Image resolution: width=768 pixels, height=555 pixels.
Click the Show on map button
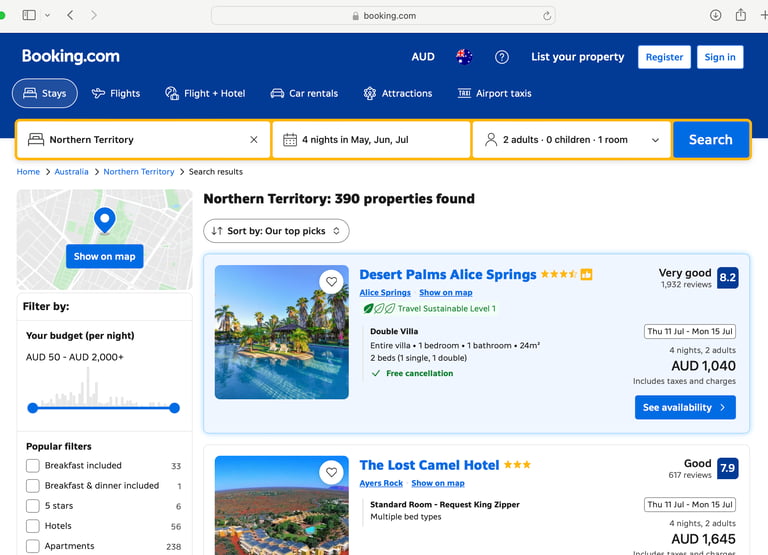click(x=104, y=256)
